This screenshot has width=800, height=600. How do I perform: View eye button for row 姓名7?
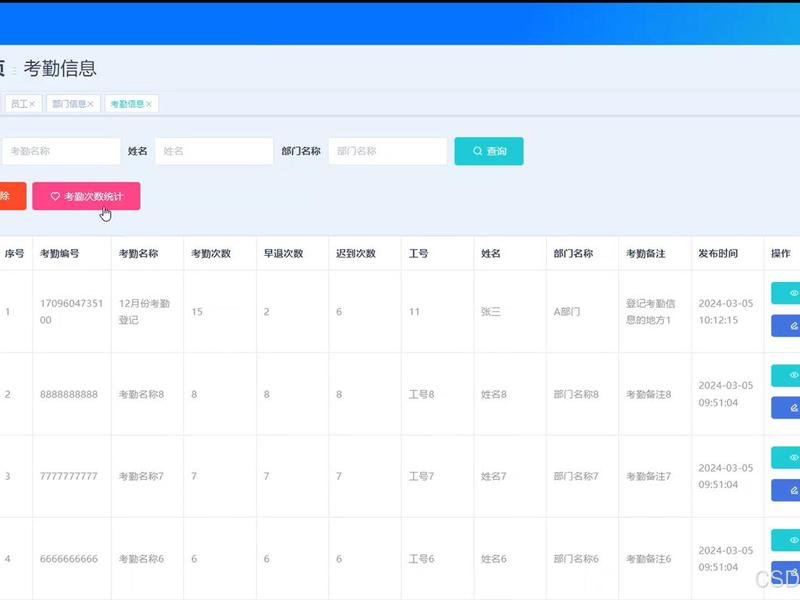tap(786, 458)
